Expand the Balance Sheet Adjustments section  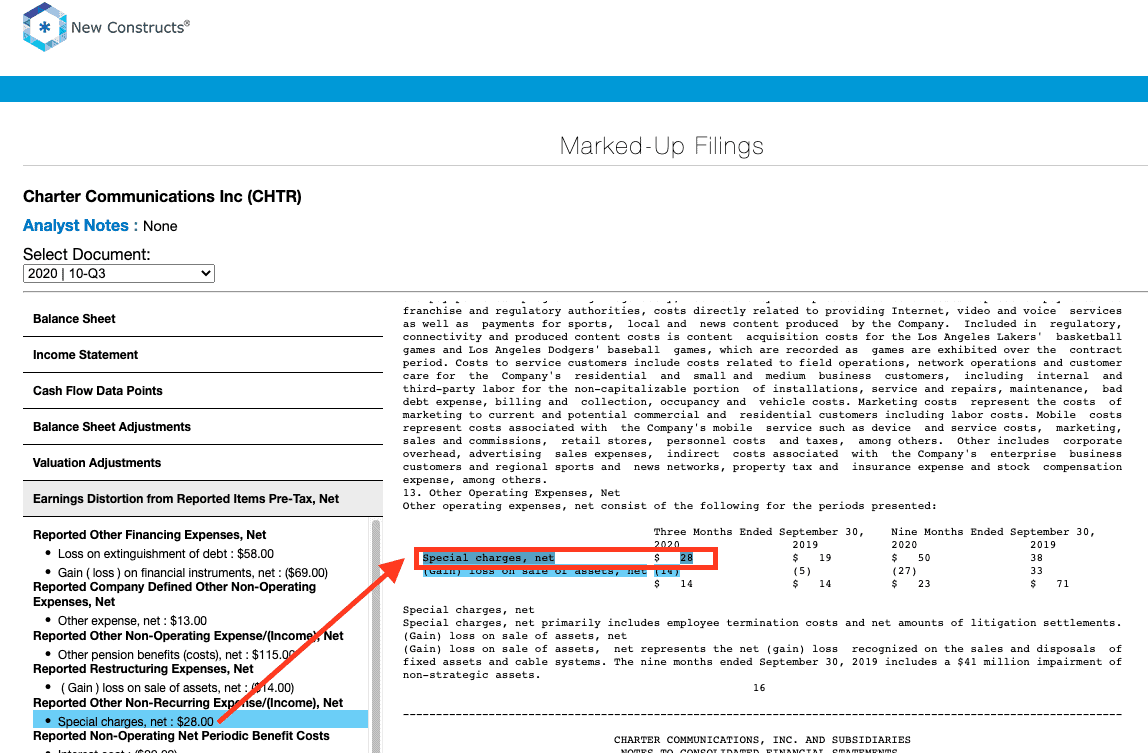point(203,426)
